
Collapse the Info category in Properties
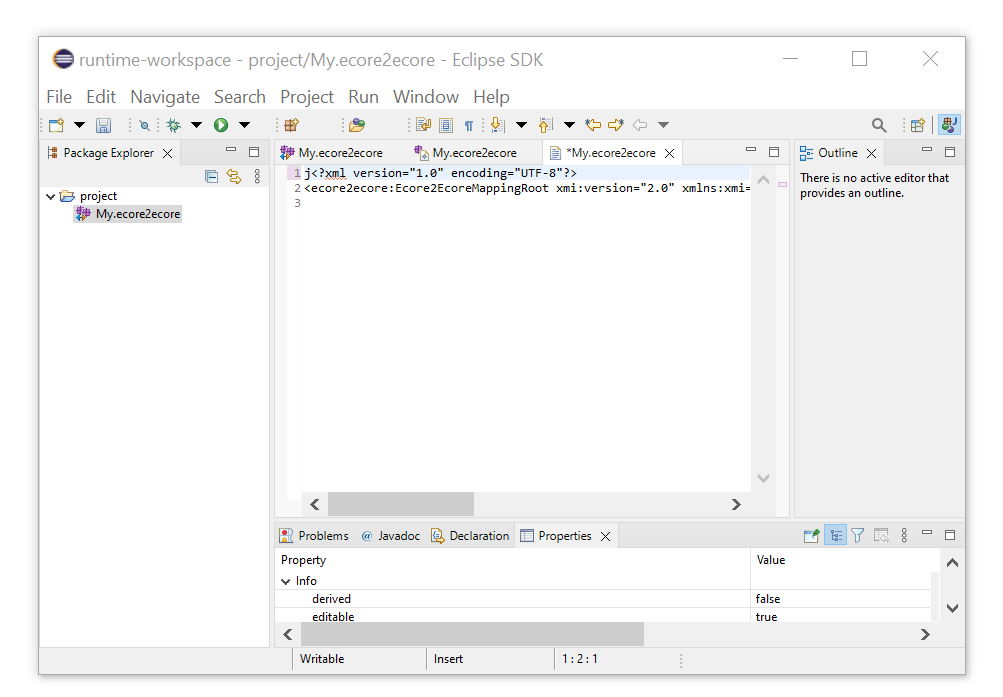tap(286, 581)
